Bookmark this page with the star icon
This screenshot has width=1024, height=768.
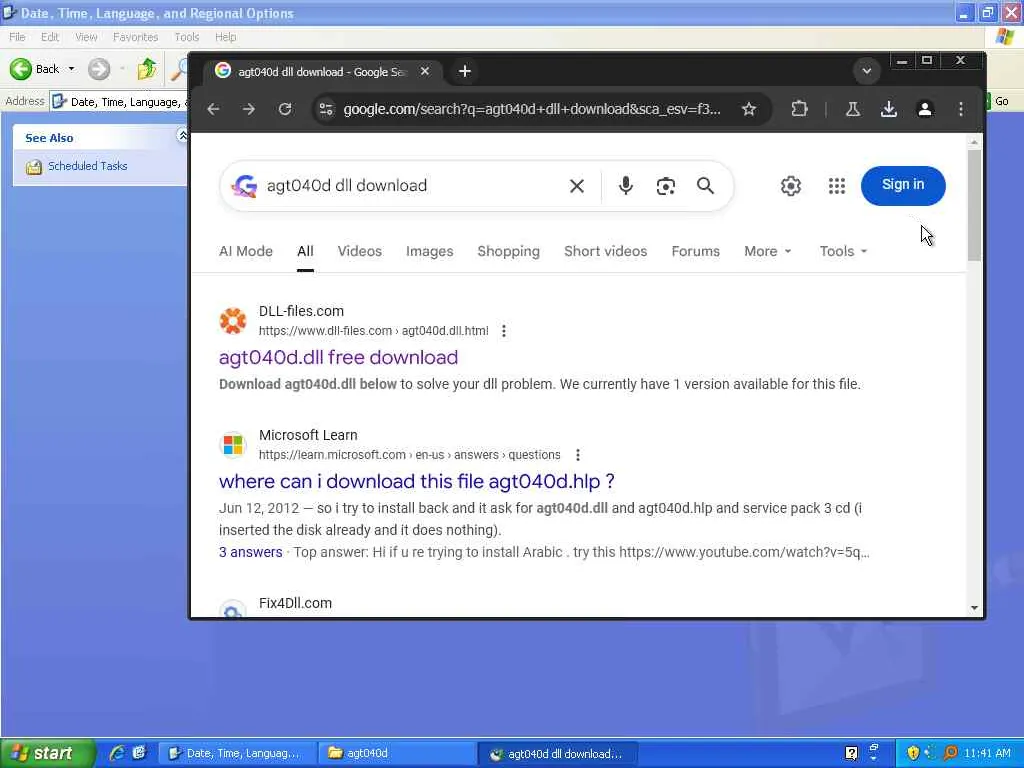click(748, 109)
